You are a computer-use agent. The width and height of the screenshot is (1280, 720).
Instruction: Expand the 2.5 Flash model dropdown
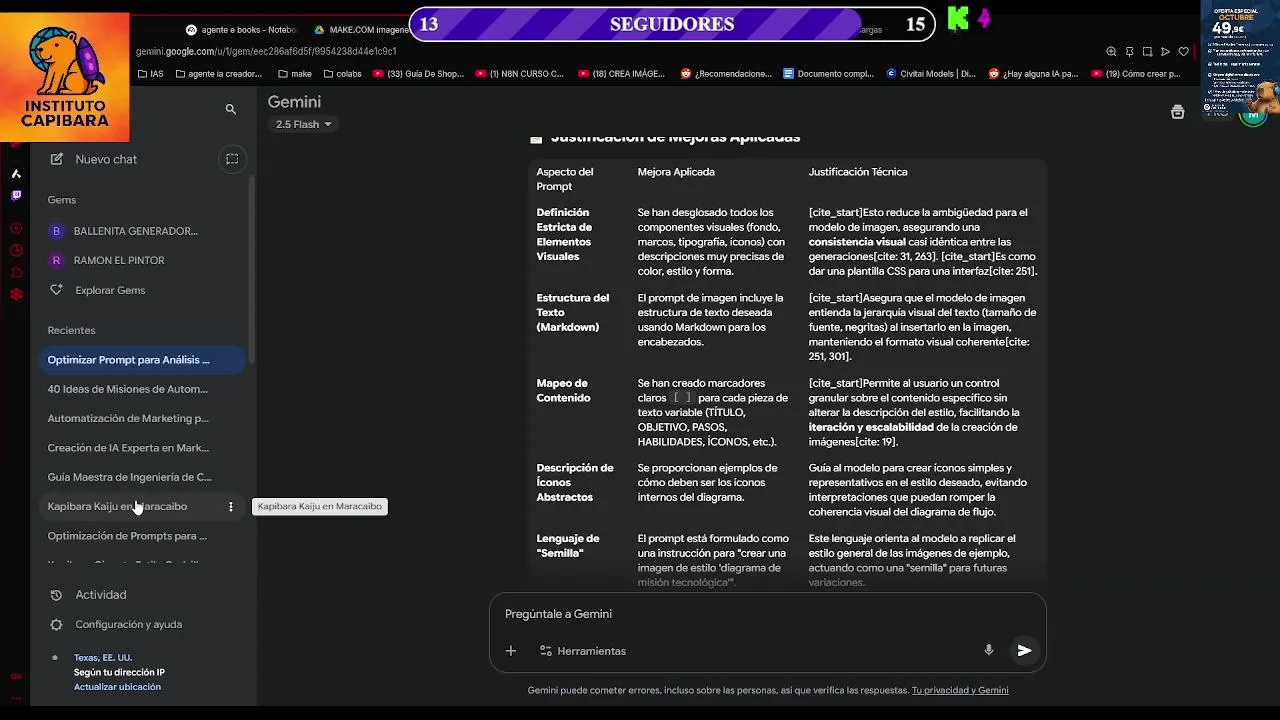304,124
